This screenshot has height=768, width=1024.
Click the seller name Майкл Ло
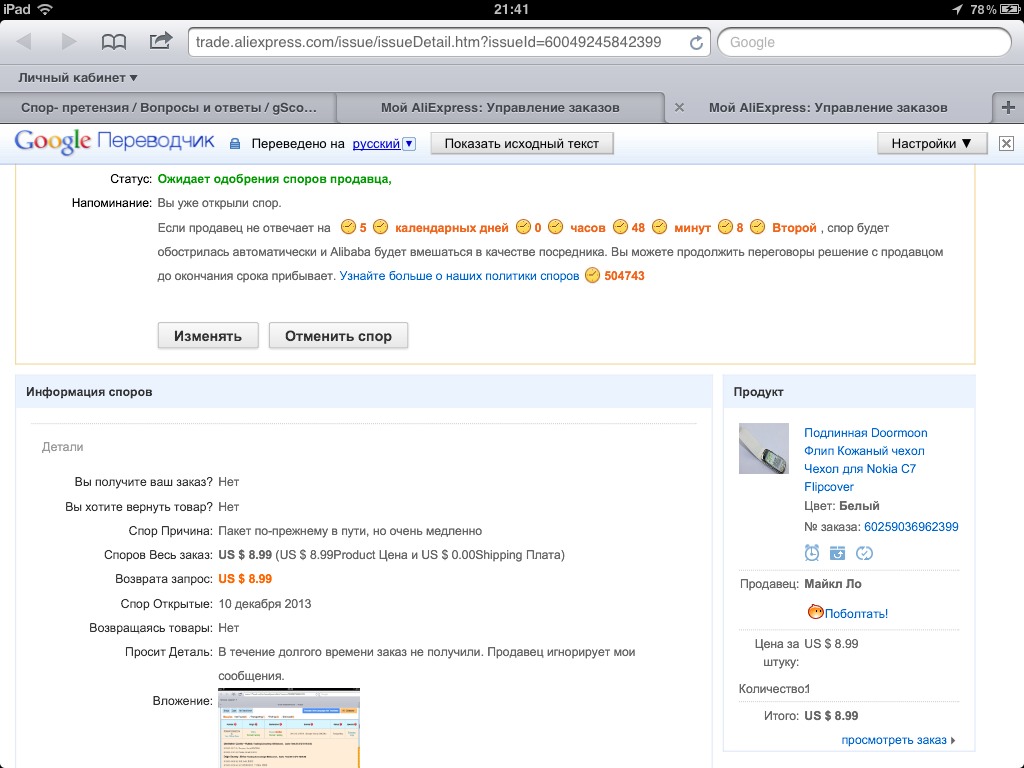[x=833, y=584]
